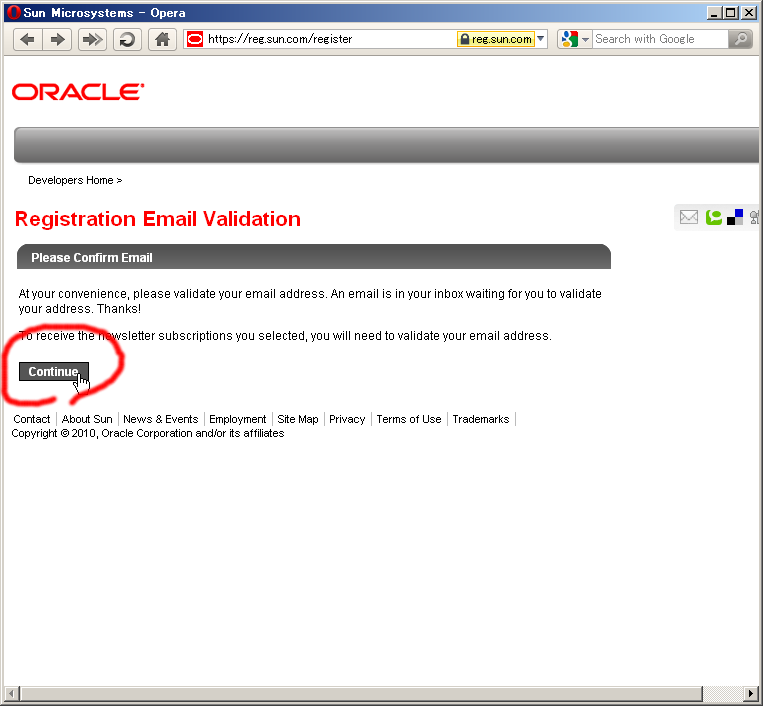Minimize the Opera window

[x=714, y=13]
